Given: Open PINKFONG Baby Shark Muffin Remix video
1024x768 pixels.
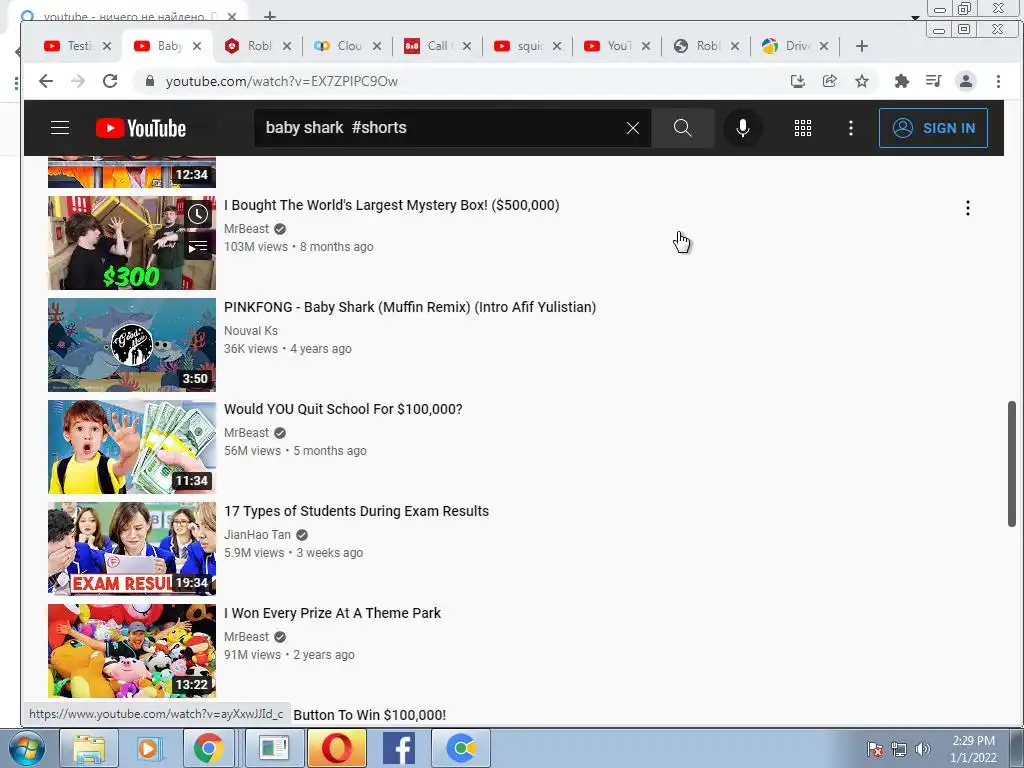Looking at the screenshot, I should pos(410,307).
